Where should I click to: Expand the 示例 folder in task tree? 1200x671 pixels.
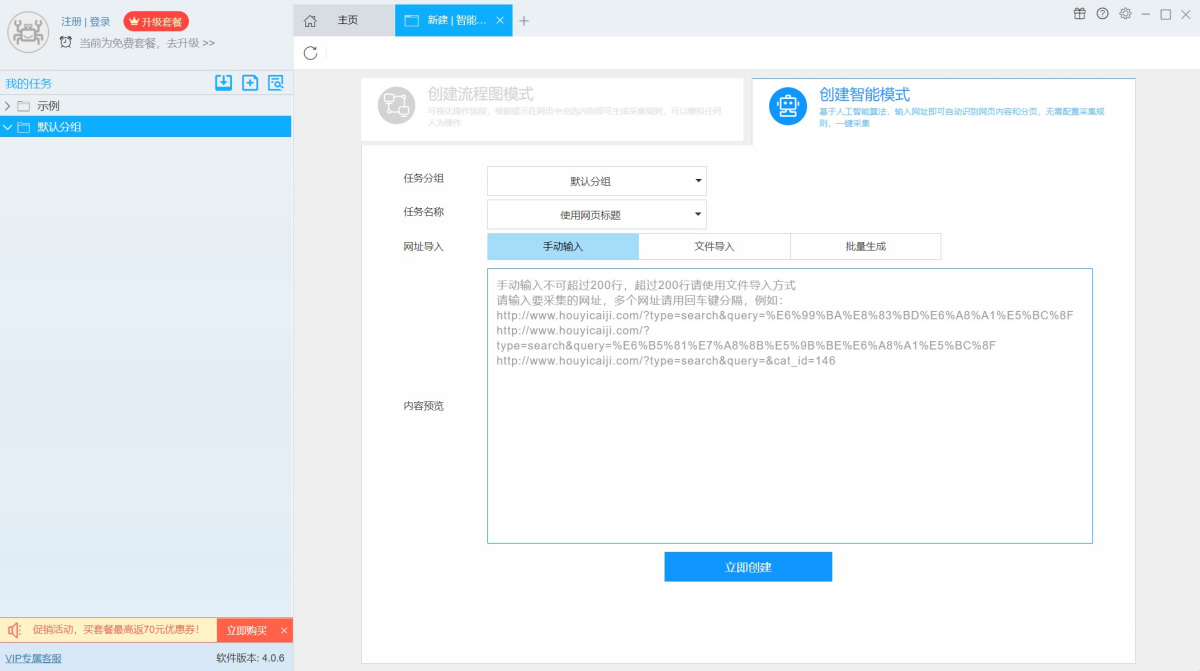[x=8, y=106]
